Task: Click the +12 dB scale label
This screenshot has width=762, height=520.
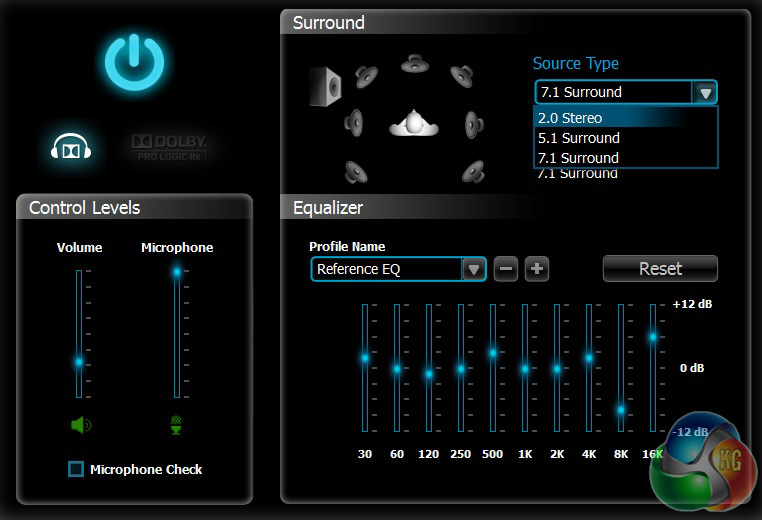Action: tap(692, 304)
